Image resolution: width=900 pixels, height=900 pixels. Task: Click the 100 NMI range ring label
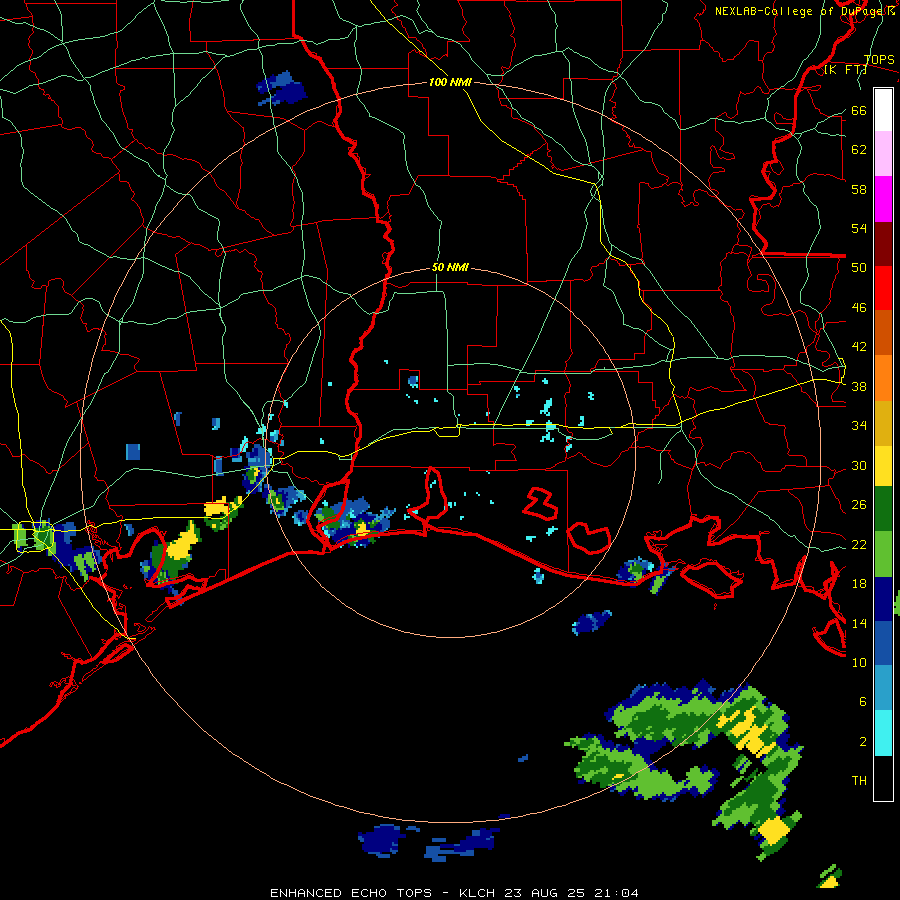pos(450,82)
